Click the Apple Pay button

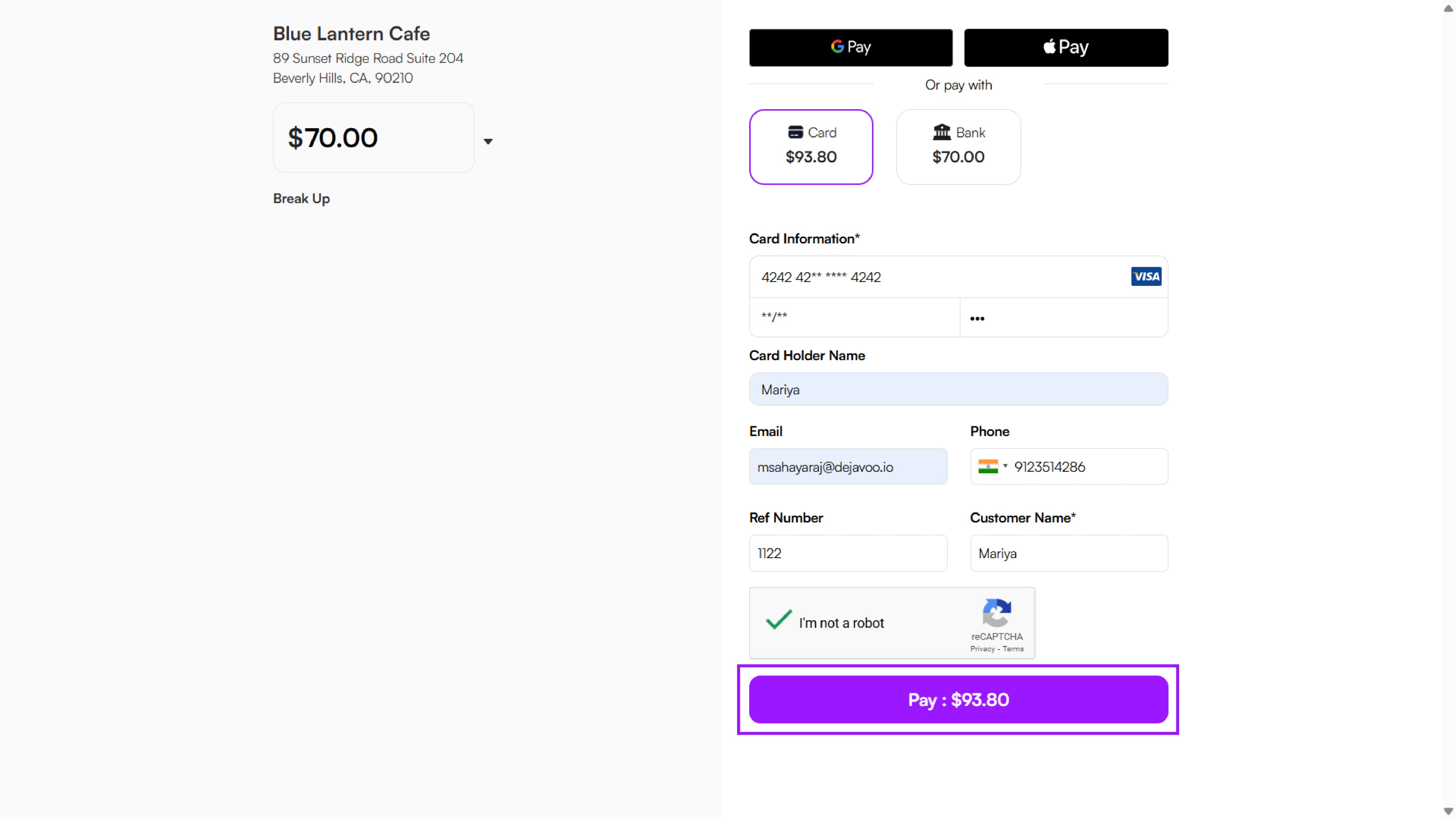pos(1065,47)
